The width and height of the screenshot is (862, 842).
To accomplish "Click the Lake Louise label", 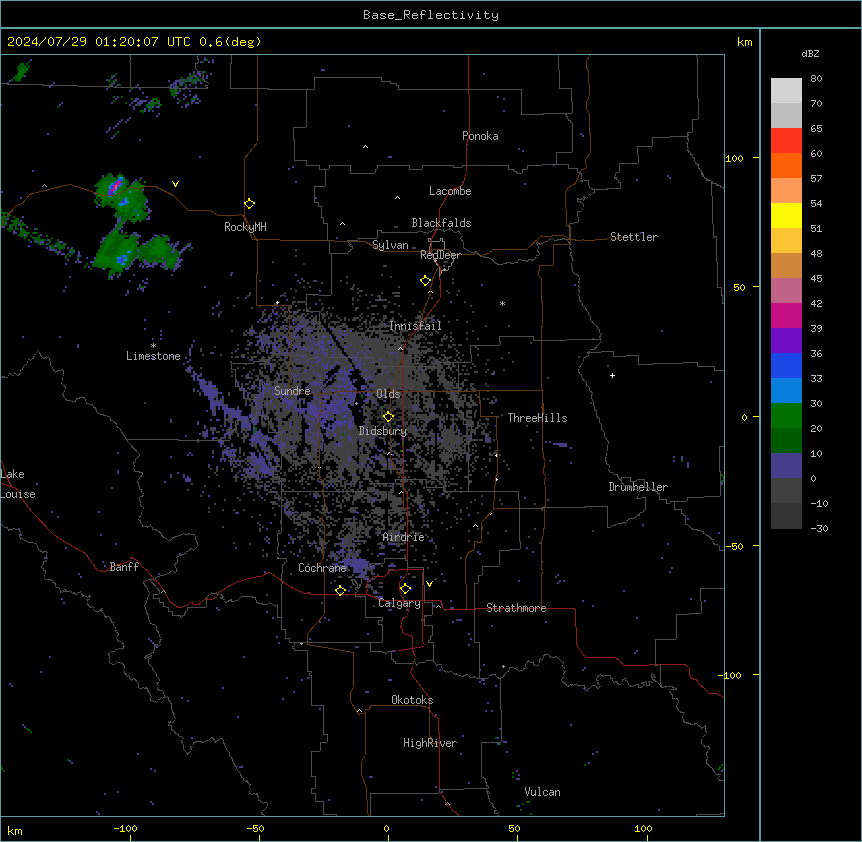I will pos(18,484).
